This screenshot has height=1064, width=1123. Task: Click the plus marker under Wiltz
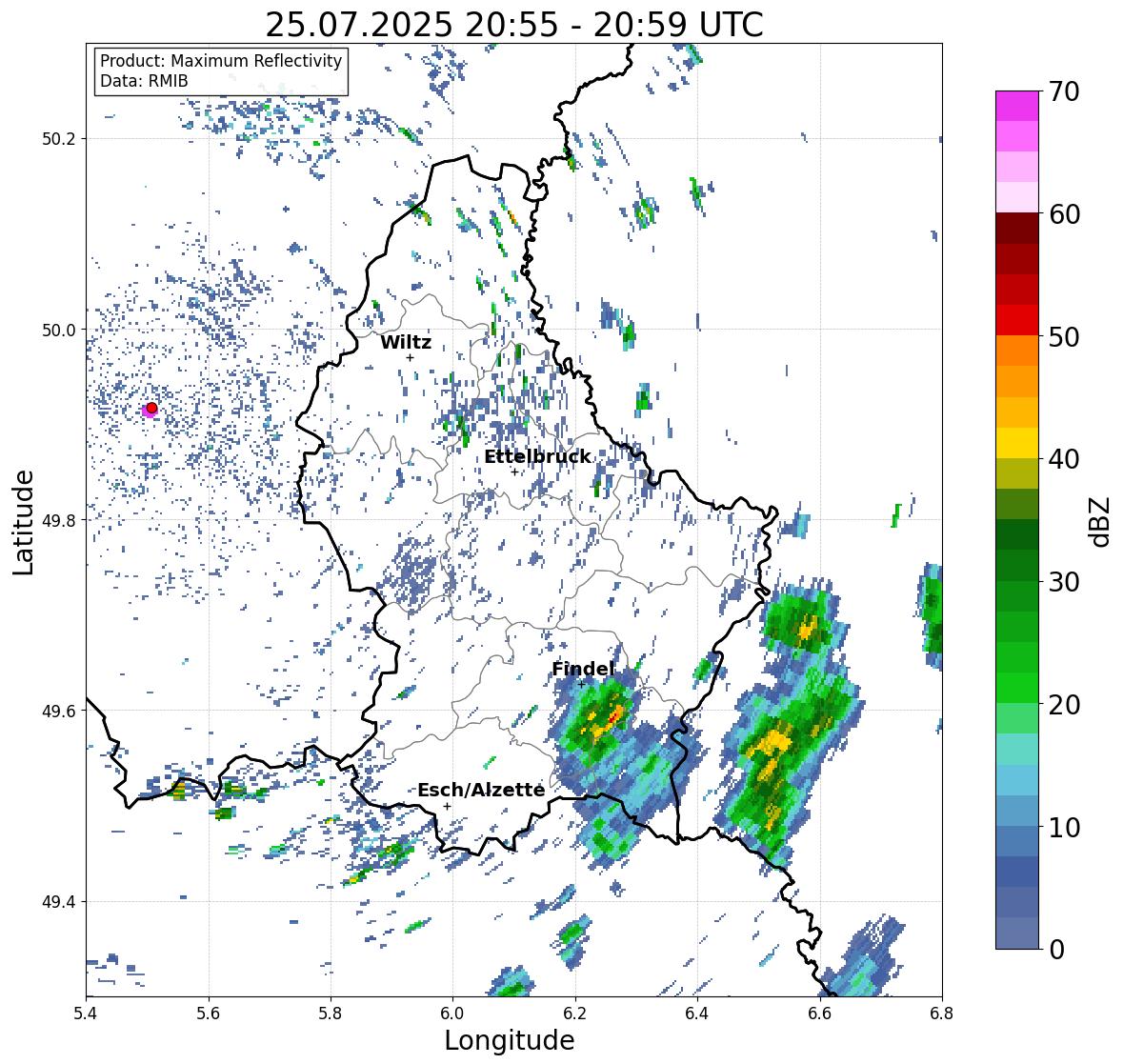410,357
